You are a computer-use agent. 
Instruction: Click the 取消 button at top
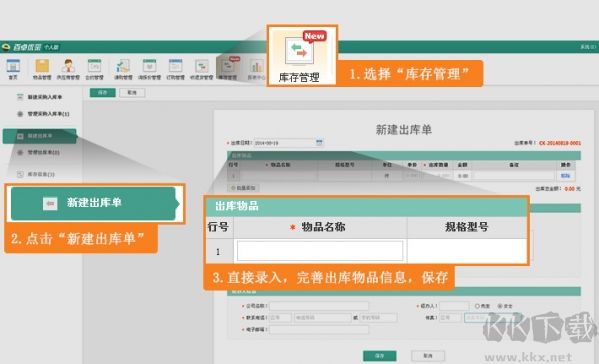pyautogui.click(x=132, y=92)
